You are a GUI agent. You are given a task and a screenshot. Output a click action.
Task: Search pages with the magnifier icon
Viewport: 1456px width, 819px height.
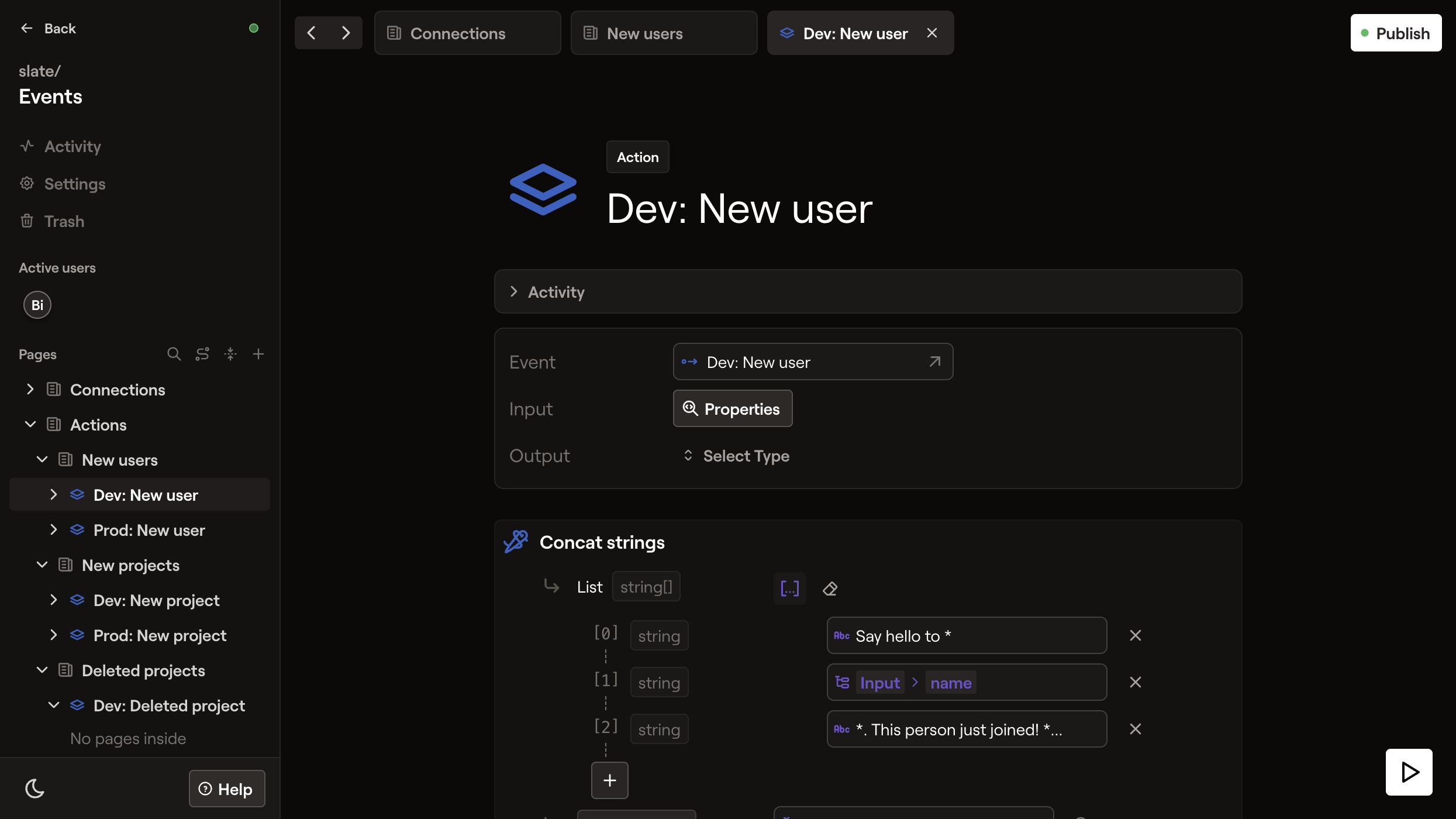click(x=174, y=354)
